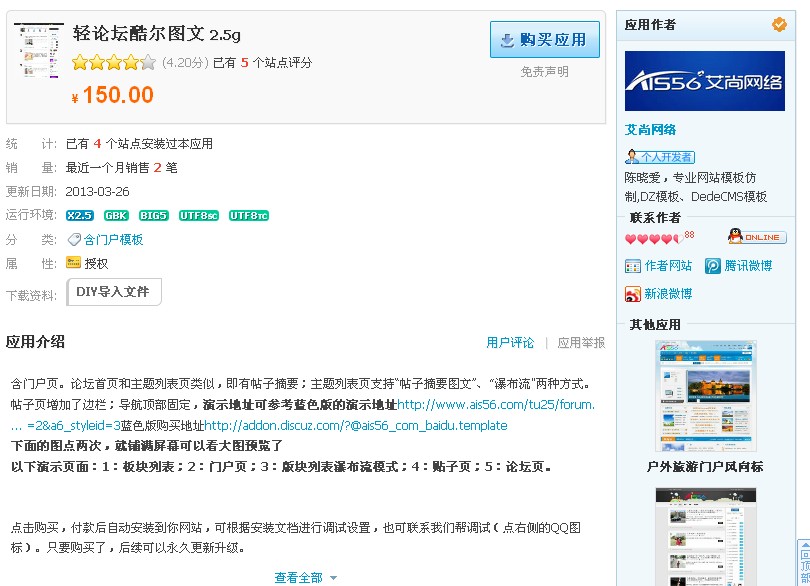Click the price ¥150.00
The width and height of the screenshot is (810, 586).
[x=113, y=95]
